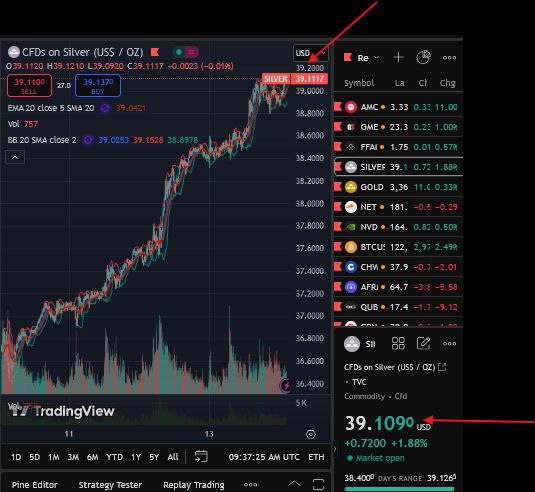Click the Day's Range bar in details panel
Viewport: 535px width, 492px height.
point(400,488)
